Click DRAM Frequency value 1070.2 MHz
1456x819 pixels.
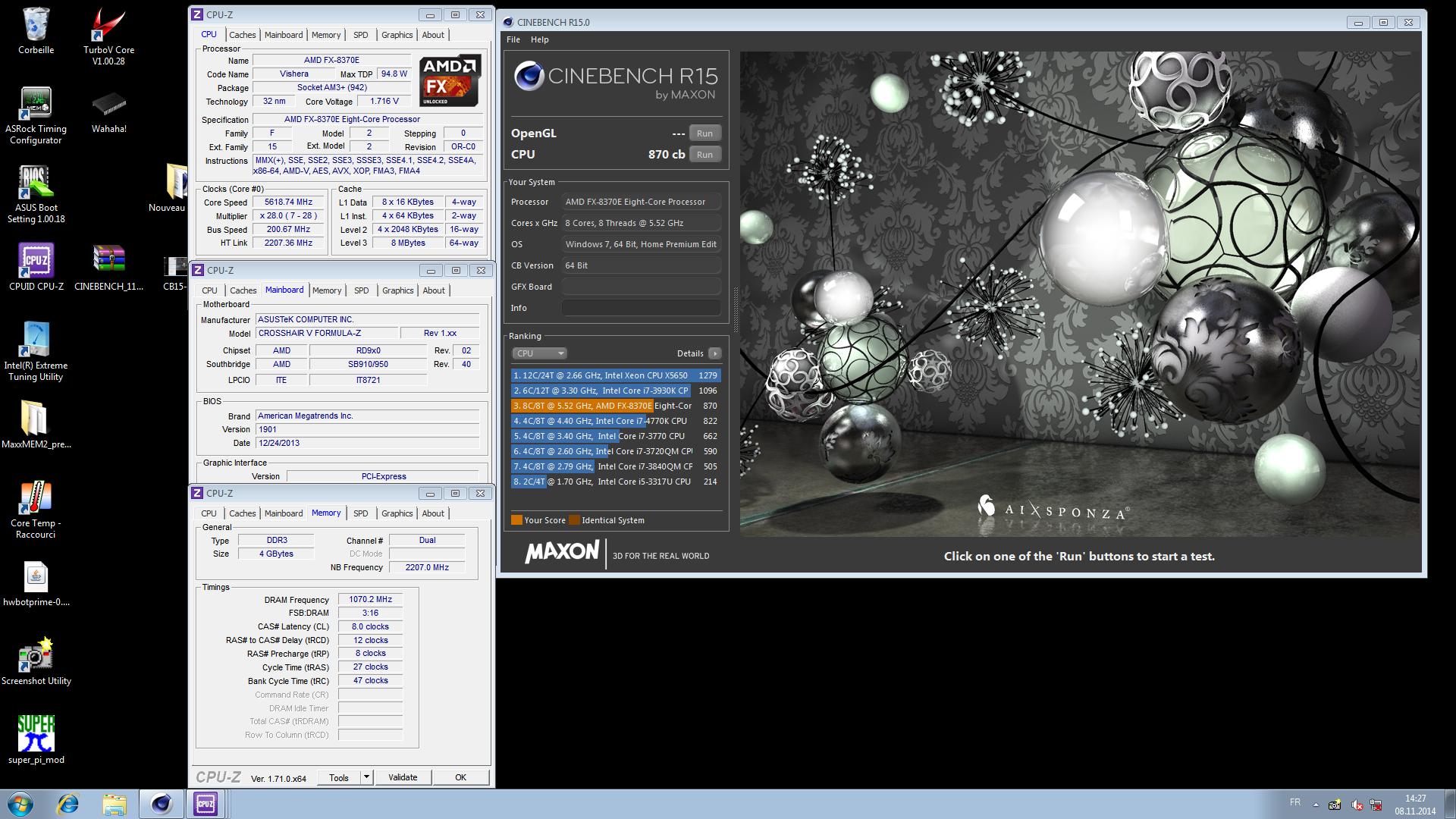coord(370,599)
